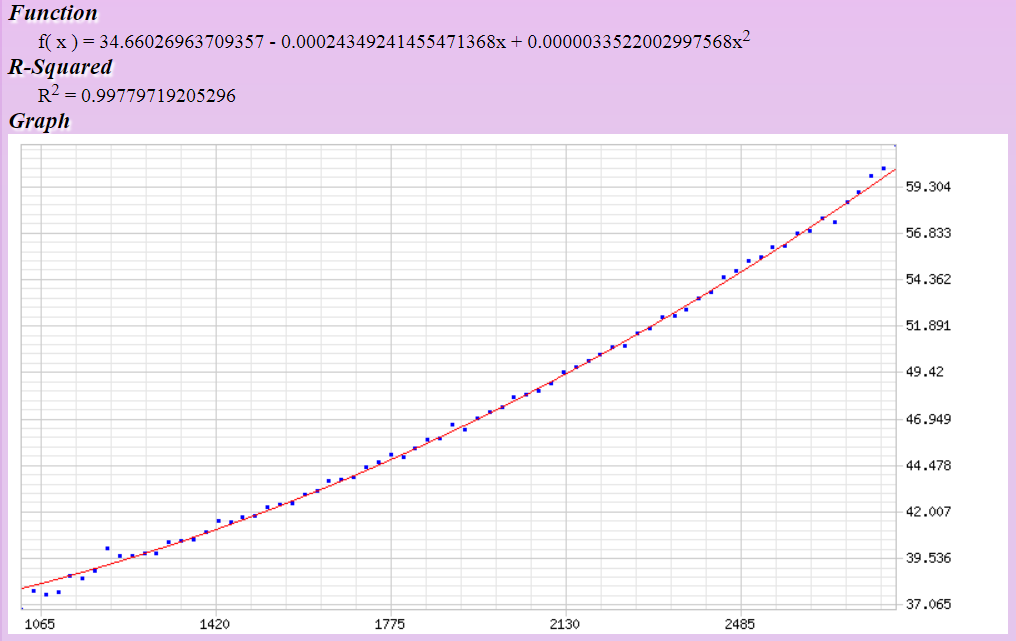Click the 2130 x-axis label
The image size is (1016, 641).
coord(565,624)
